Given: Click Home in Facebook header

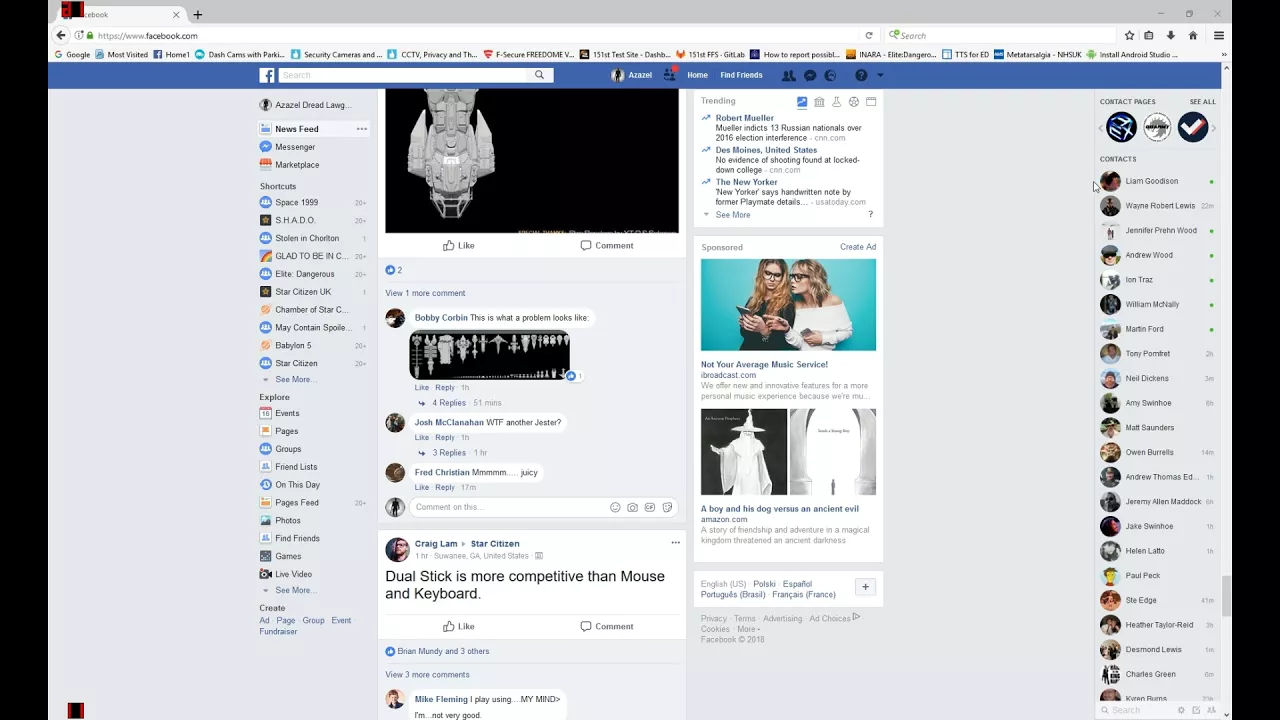Looking at the screenshot, I should (x=697, y=75).
